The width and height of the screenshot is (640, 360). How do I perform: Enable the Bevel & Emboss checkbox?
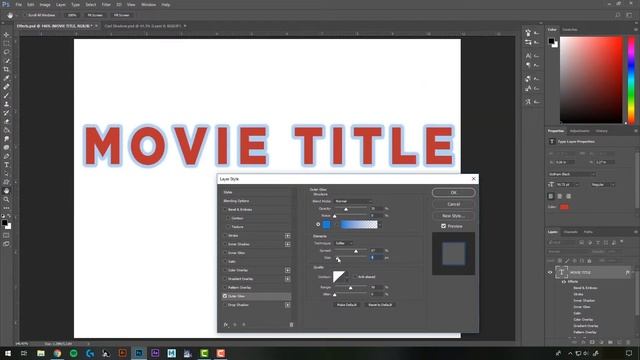pyautogui.click(x=225, y=209)
